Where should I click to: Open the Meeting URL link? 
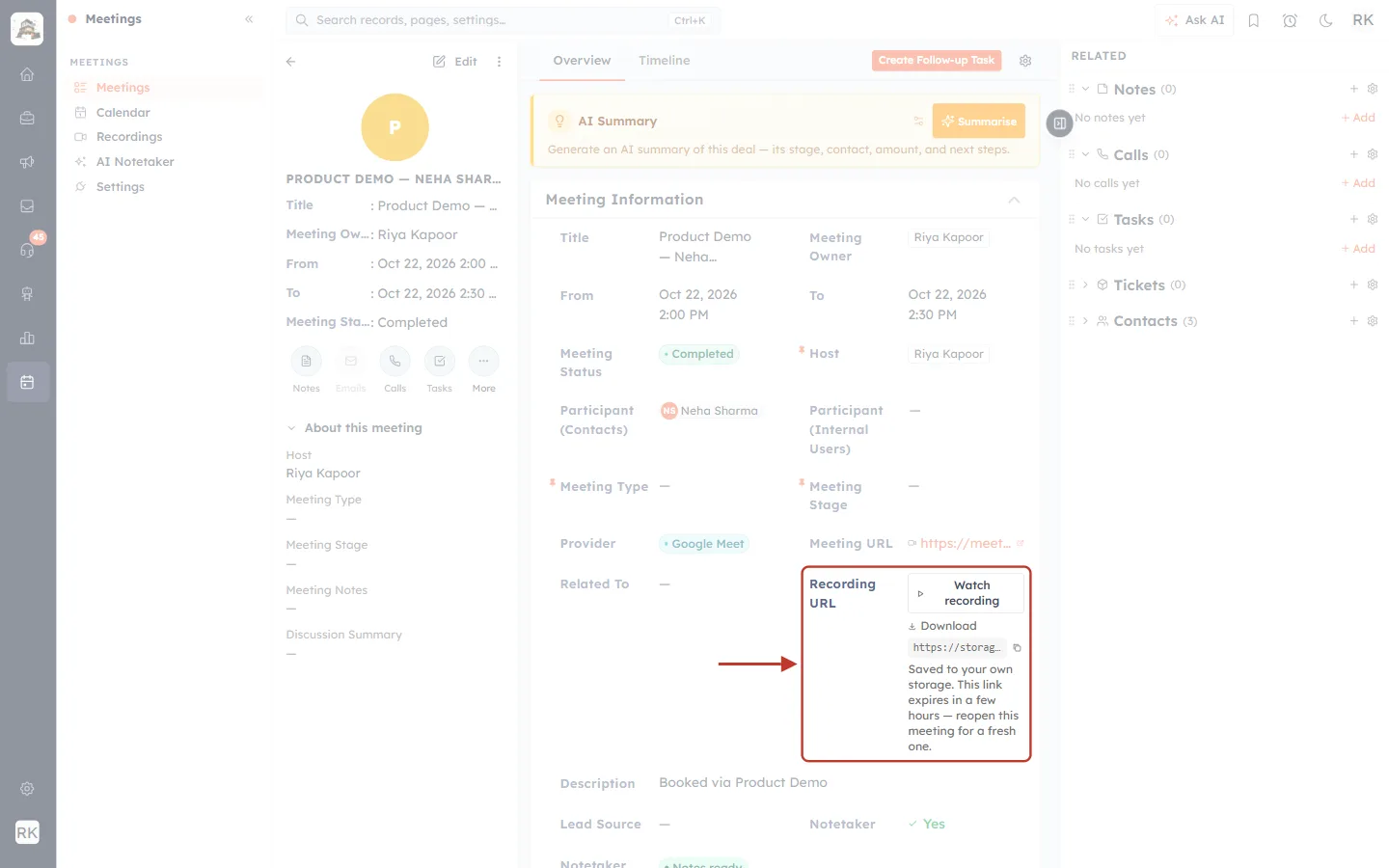[x=966, y=544]
